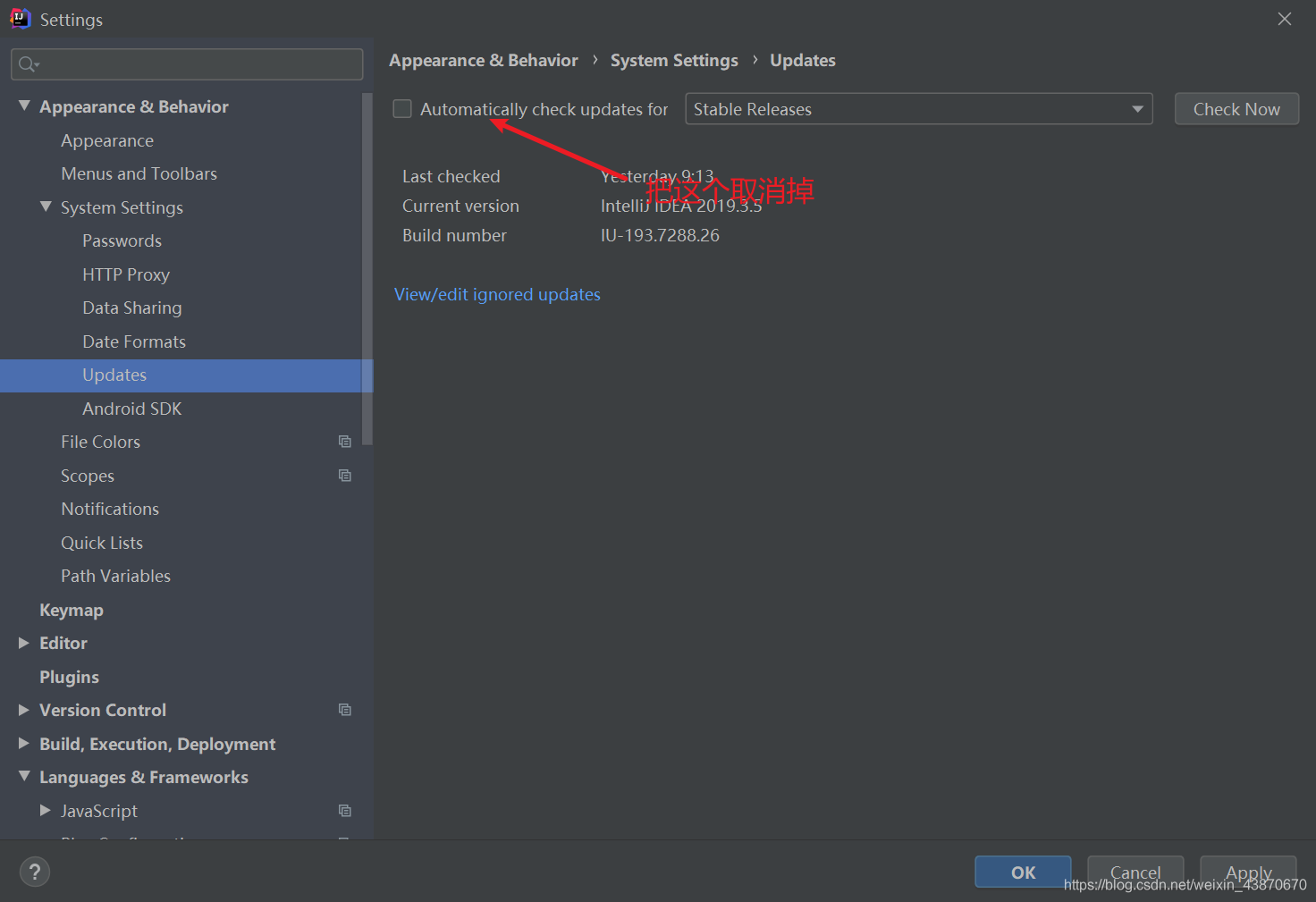Viewport: 1316px width, 902px height.
Task: Open the Stable Releases dropdown
Action: (918, 109)
